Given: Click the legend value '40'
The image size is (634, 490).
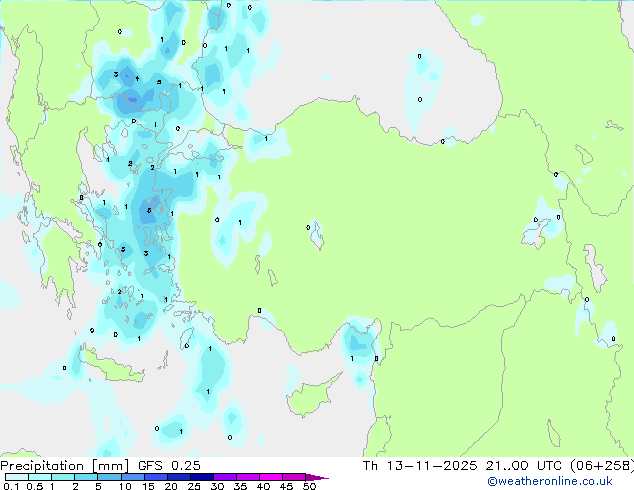Looking at the screenshot, I should [x=263, y=486].
